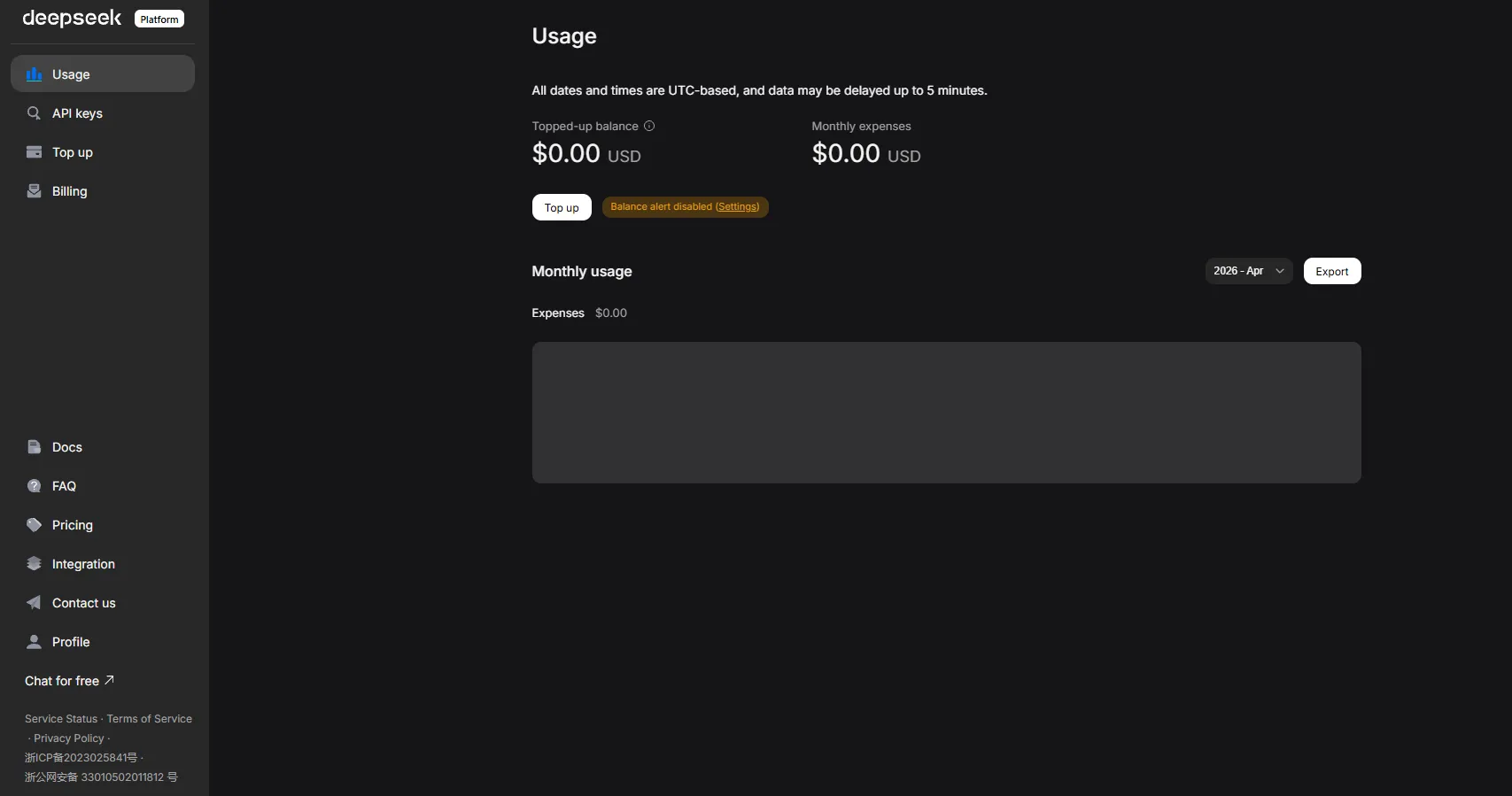This screenshot has width=1512, height=796.
Task: Open balance alert Settings link
Action: pyautogui.click(x=737, y=207)
